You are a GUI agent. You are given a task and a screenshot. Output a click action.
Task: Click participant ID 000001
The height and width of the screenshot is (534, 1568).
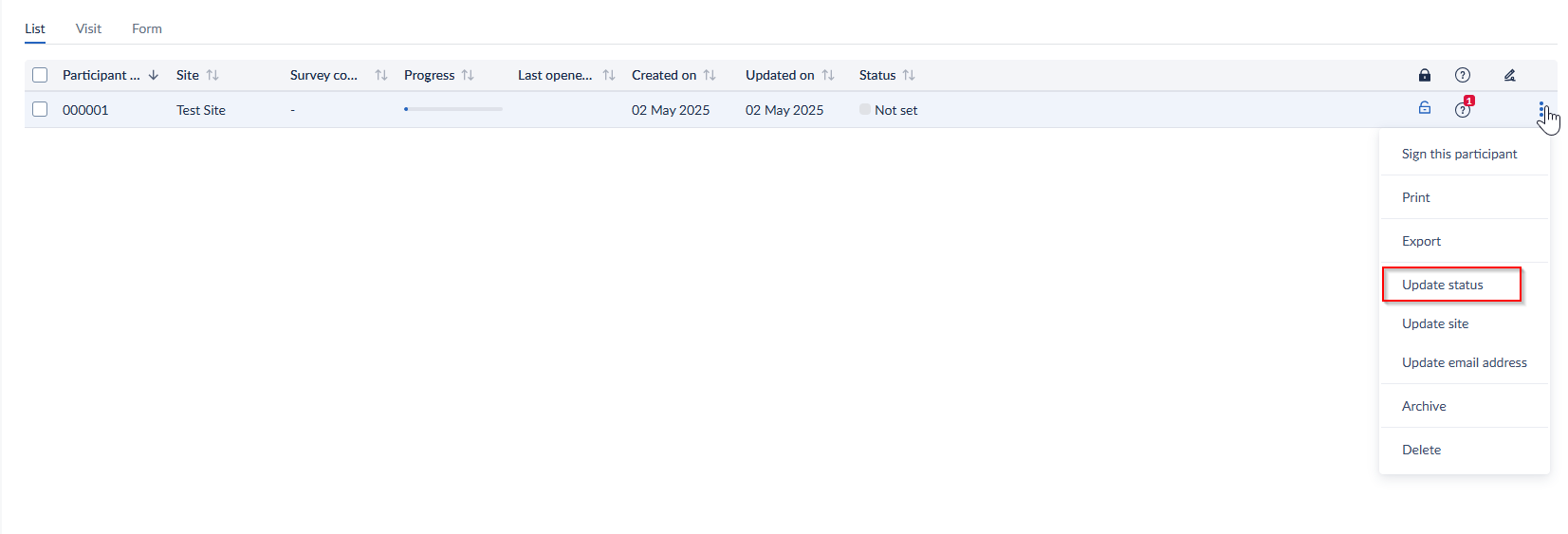(x=85, y=110)
